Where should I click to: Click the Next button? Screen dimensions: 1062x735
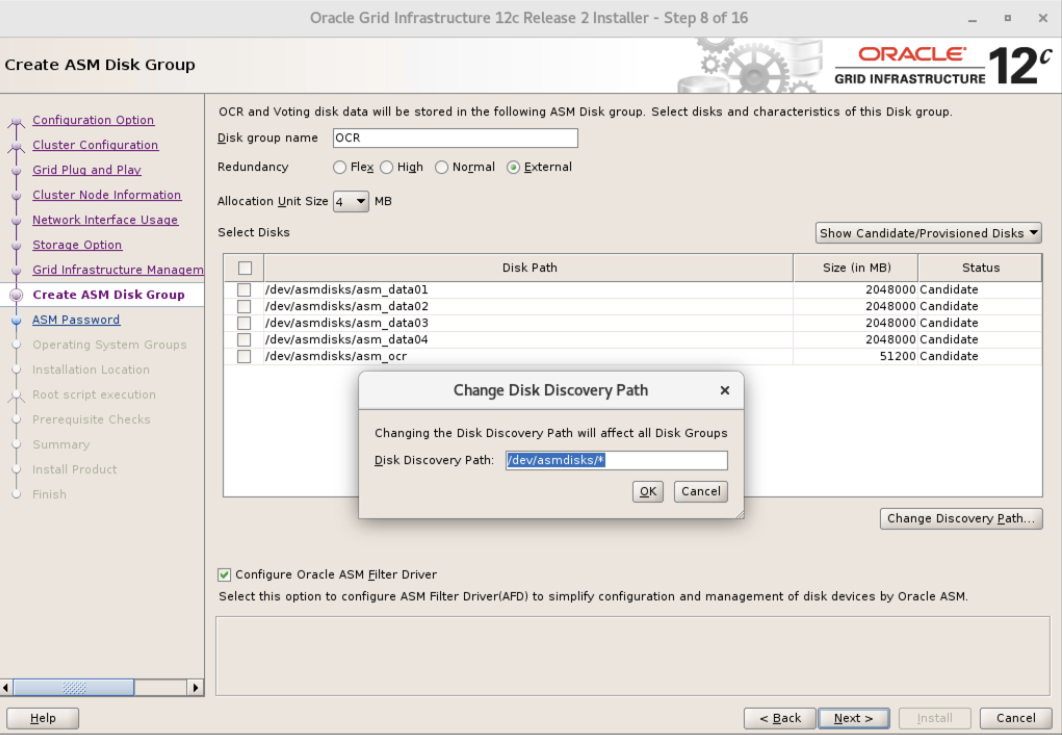[x=853, y=718]
